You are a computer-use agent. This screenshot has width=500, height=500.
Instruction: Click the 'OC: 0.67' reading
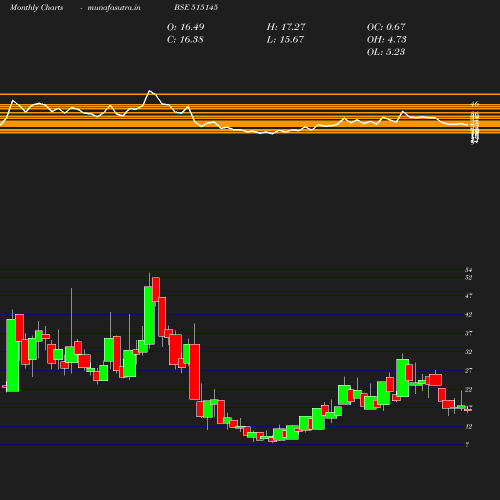click(x=386, y=27)
